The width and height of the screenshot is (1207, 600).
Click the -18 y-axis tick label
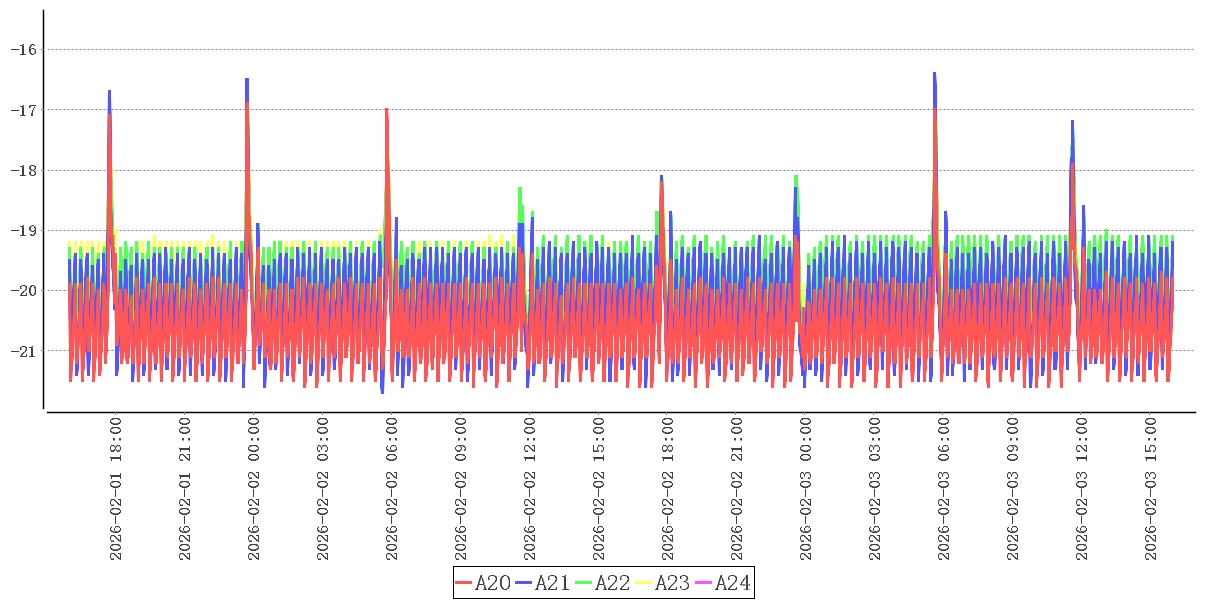22,170
